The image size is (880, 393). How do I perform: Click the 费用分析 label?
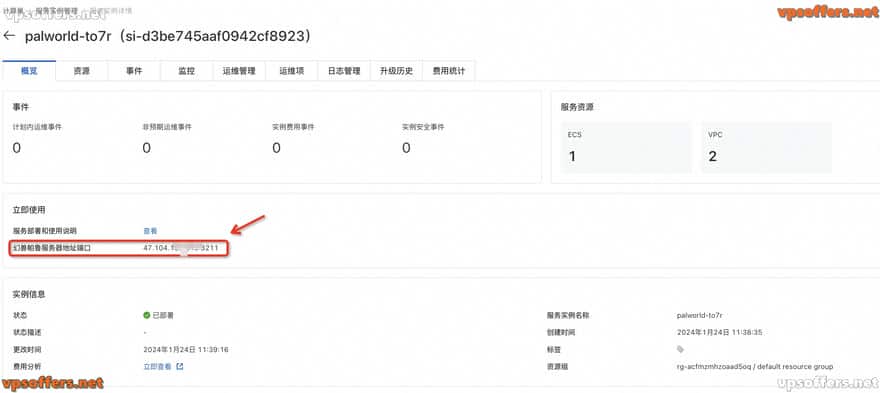[x=26, y=367]
